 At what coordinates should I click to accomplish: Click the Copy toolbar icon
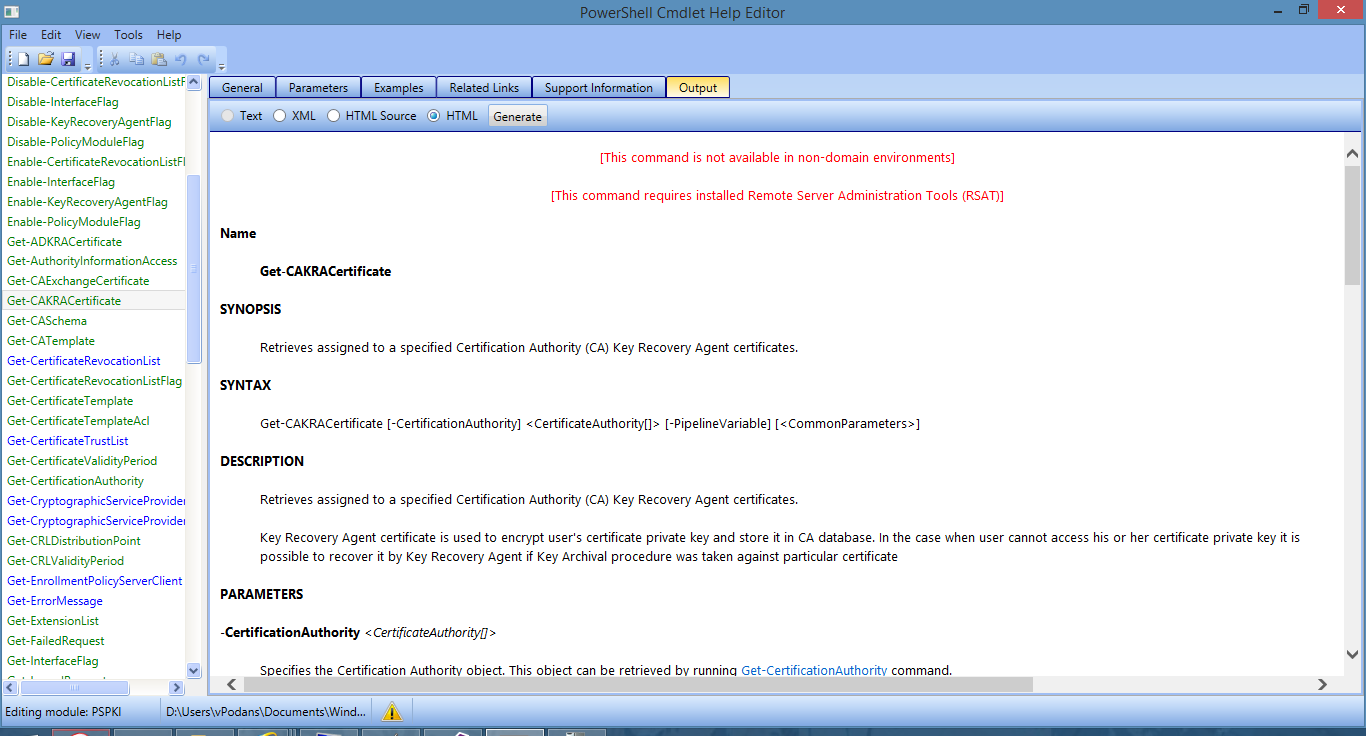(137, 60)
